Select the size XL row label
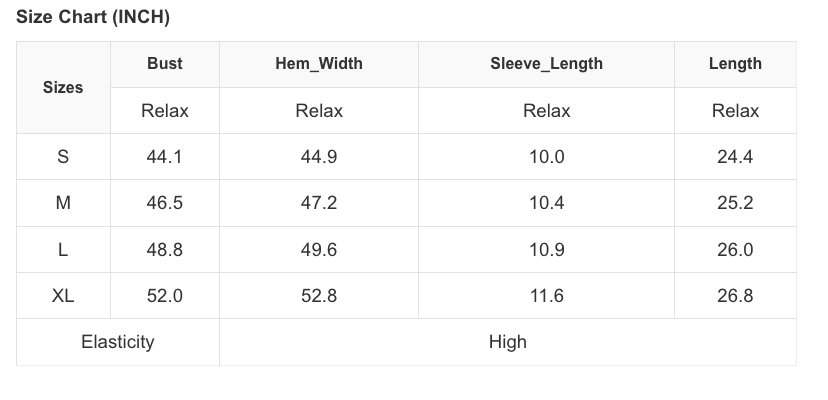828x400 pixels. click(x=63, y=296)
